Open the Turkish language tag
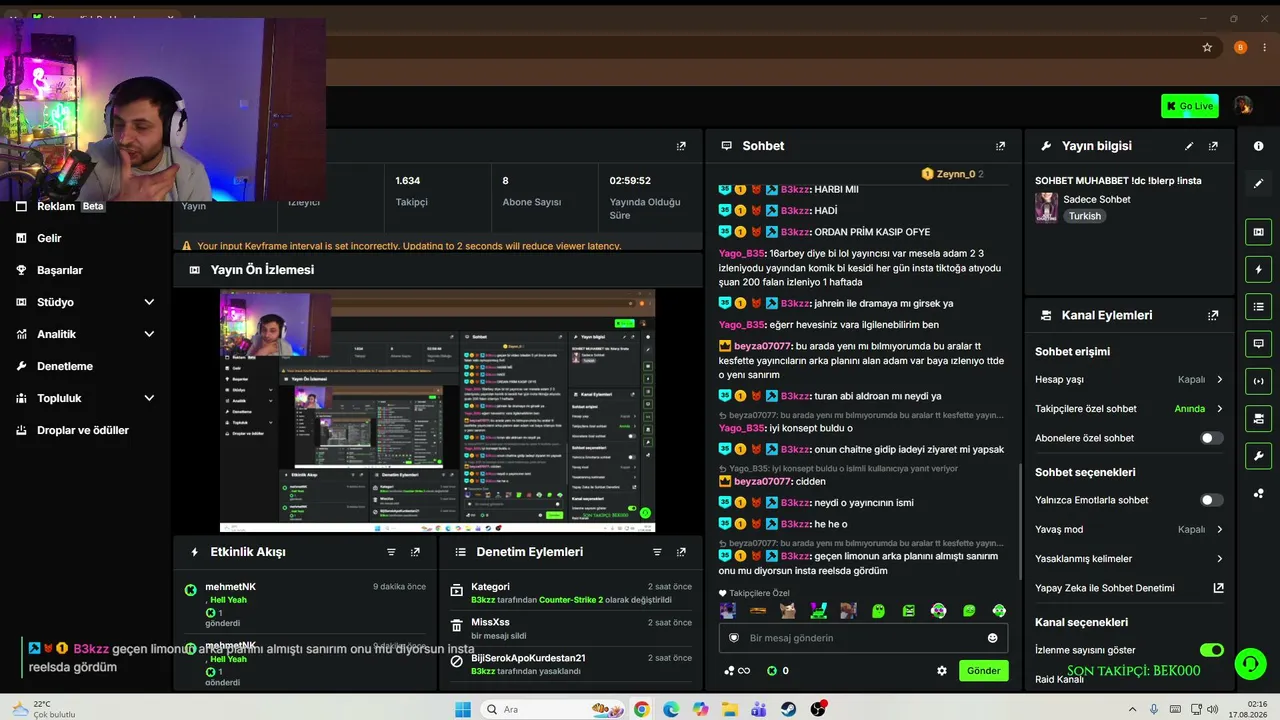The height and width of the screenshot is (720, 1280). [1084, 216]
